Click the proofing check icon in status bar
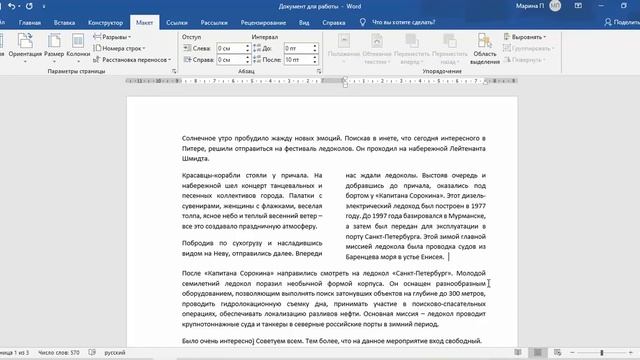Image resolution: width=640 pixels, height=360 pixels. (92, 352)
